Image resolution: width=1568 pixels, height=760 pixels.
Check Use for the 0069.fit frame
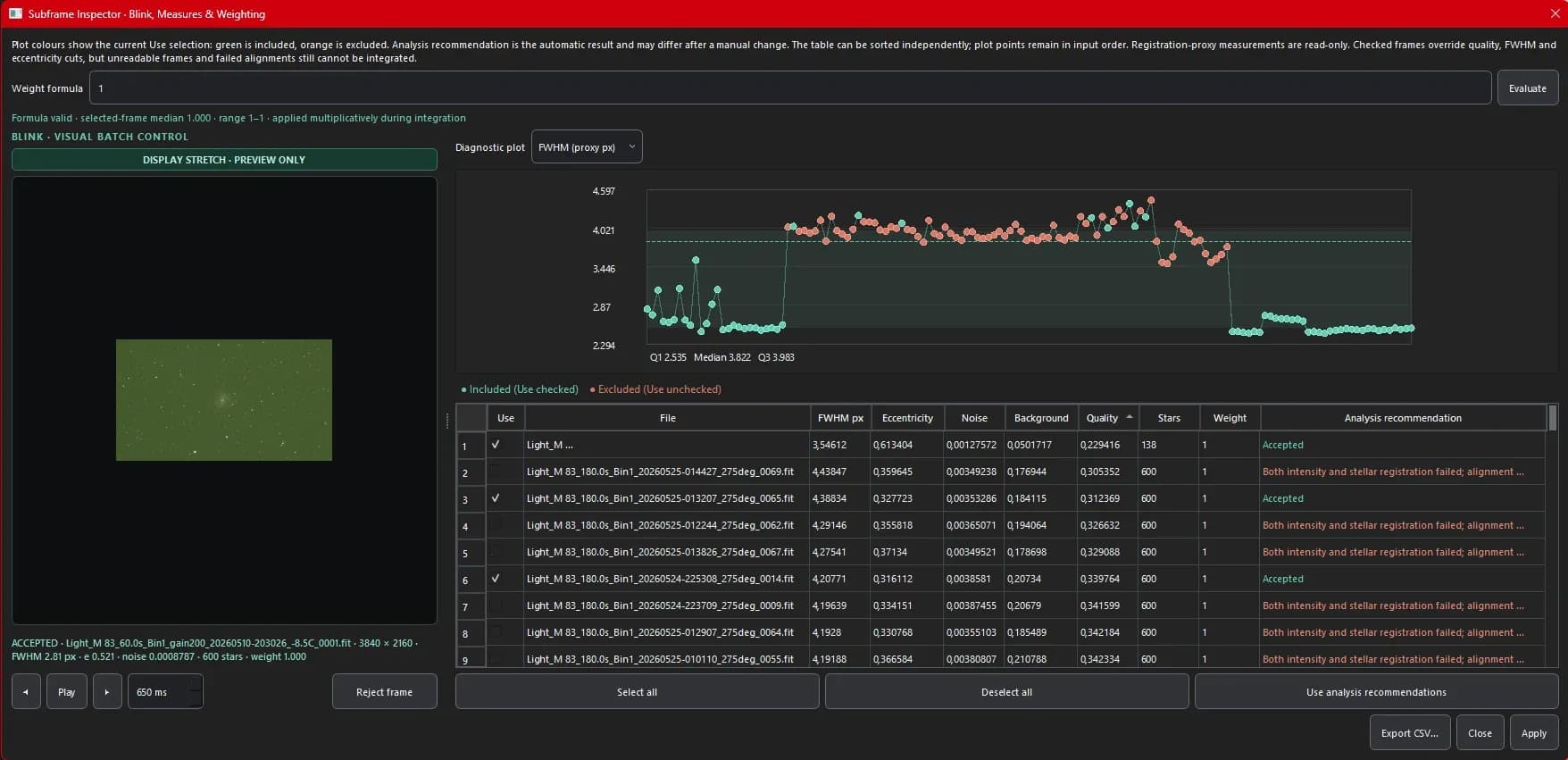click(496, 472)
